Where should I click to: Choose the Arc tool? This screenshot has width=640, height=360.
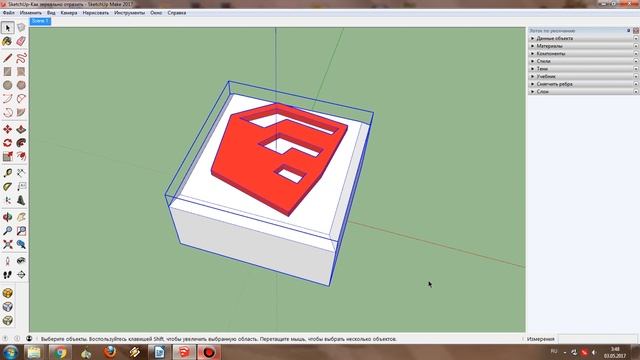click(7, 98)
